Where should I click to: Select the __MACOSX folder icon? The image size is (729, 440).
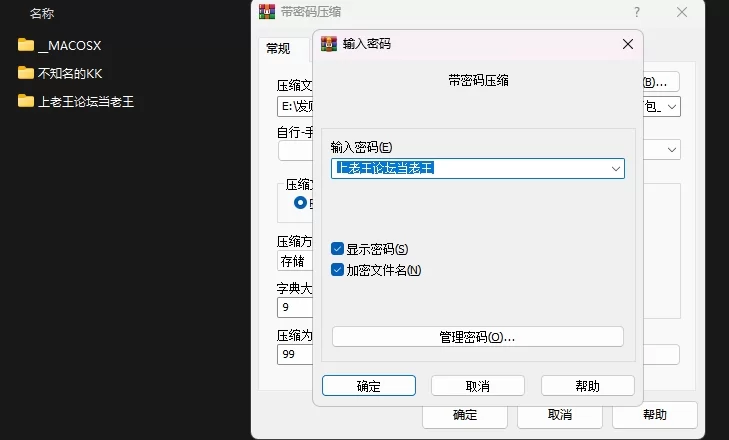[x=26, y=45]
